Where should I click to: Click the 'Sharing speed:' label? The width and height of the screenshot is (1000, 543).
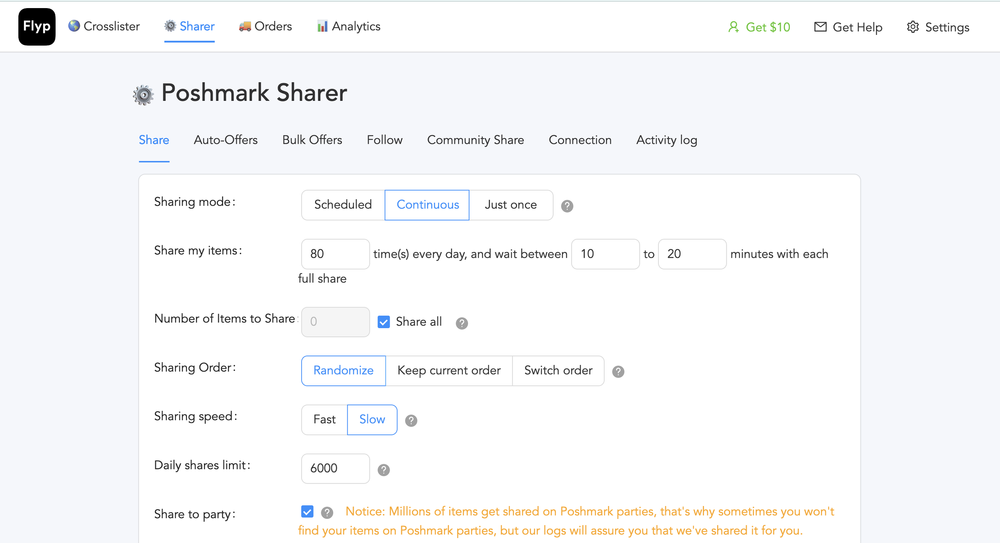tap(196, 416)
